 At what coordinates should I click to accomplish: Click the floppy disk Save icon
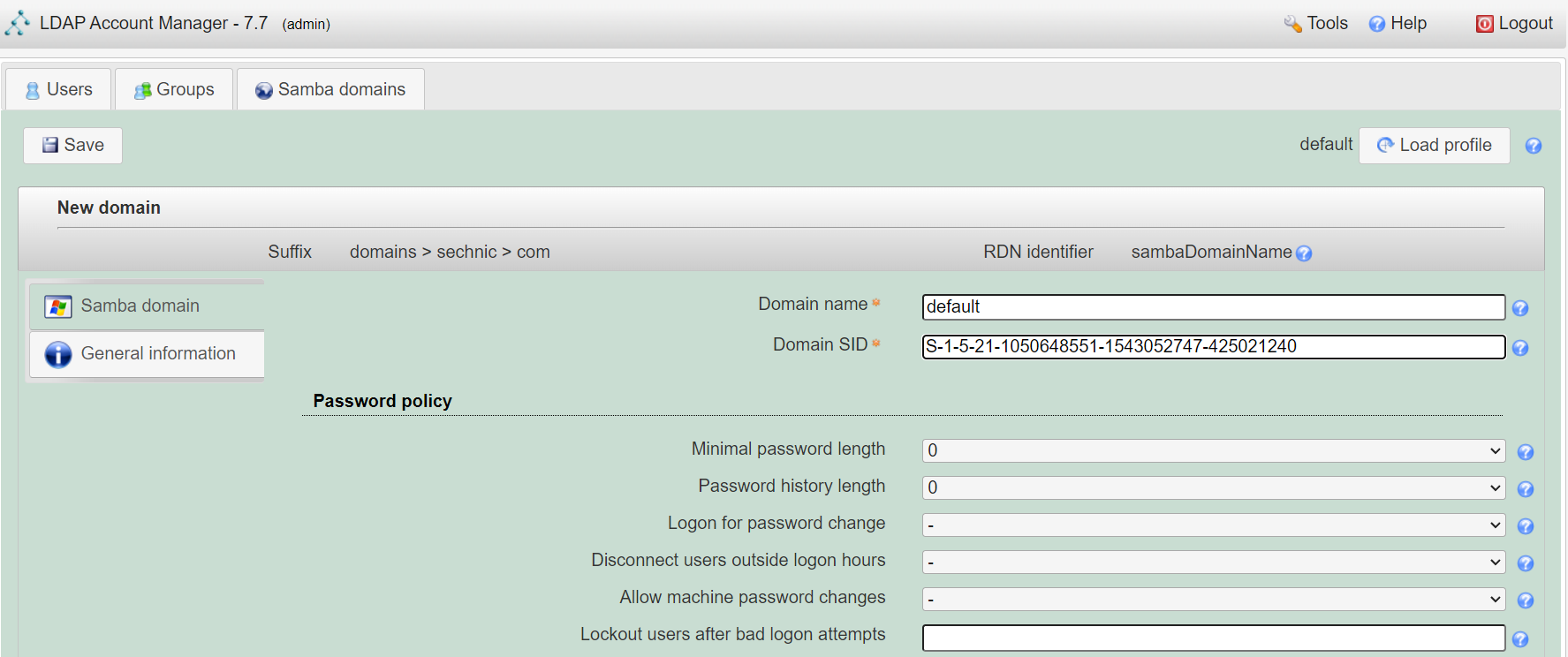[50, 145]
